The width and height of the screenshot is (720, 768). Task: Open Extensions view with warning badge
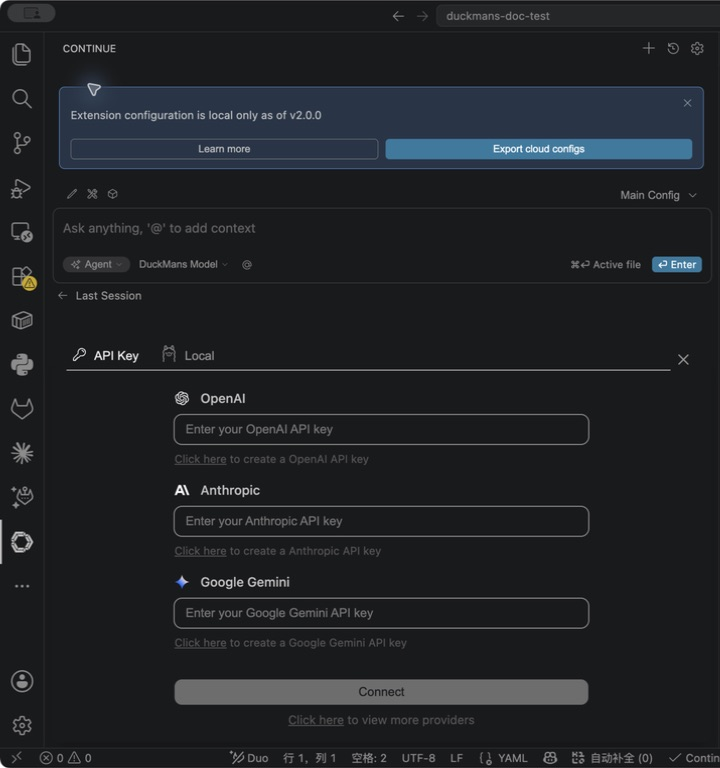coord(23,277)
